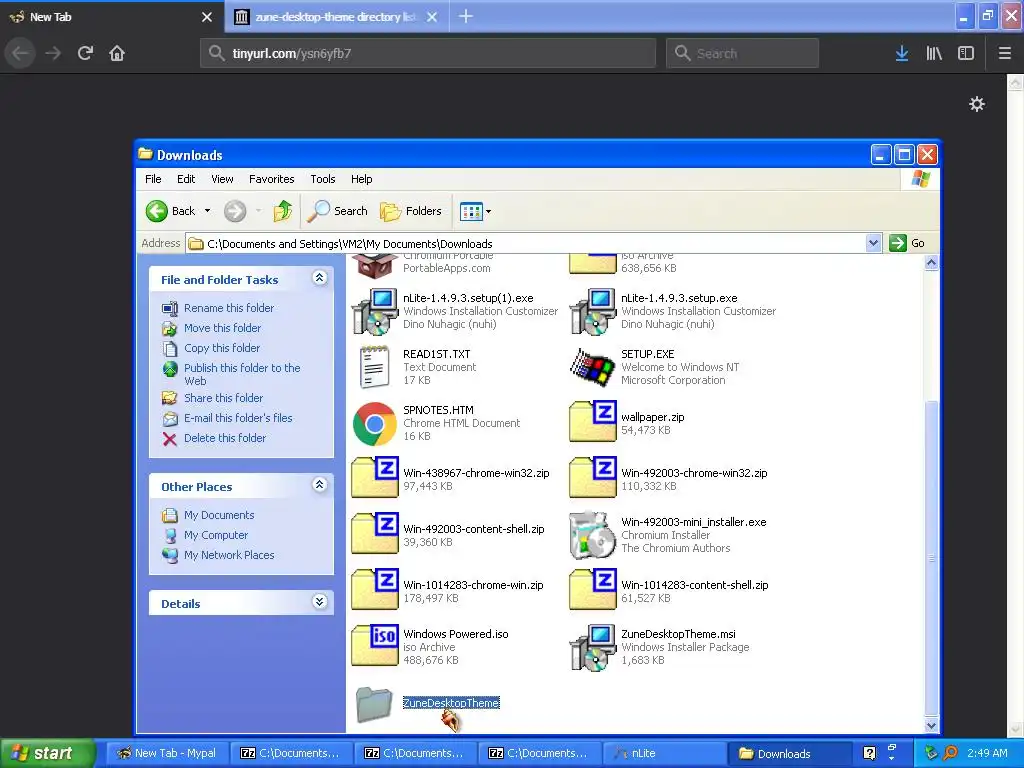Go up one folder level icon
This screenshot has width=1024, height=768.
[283, 211]
